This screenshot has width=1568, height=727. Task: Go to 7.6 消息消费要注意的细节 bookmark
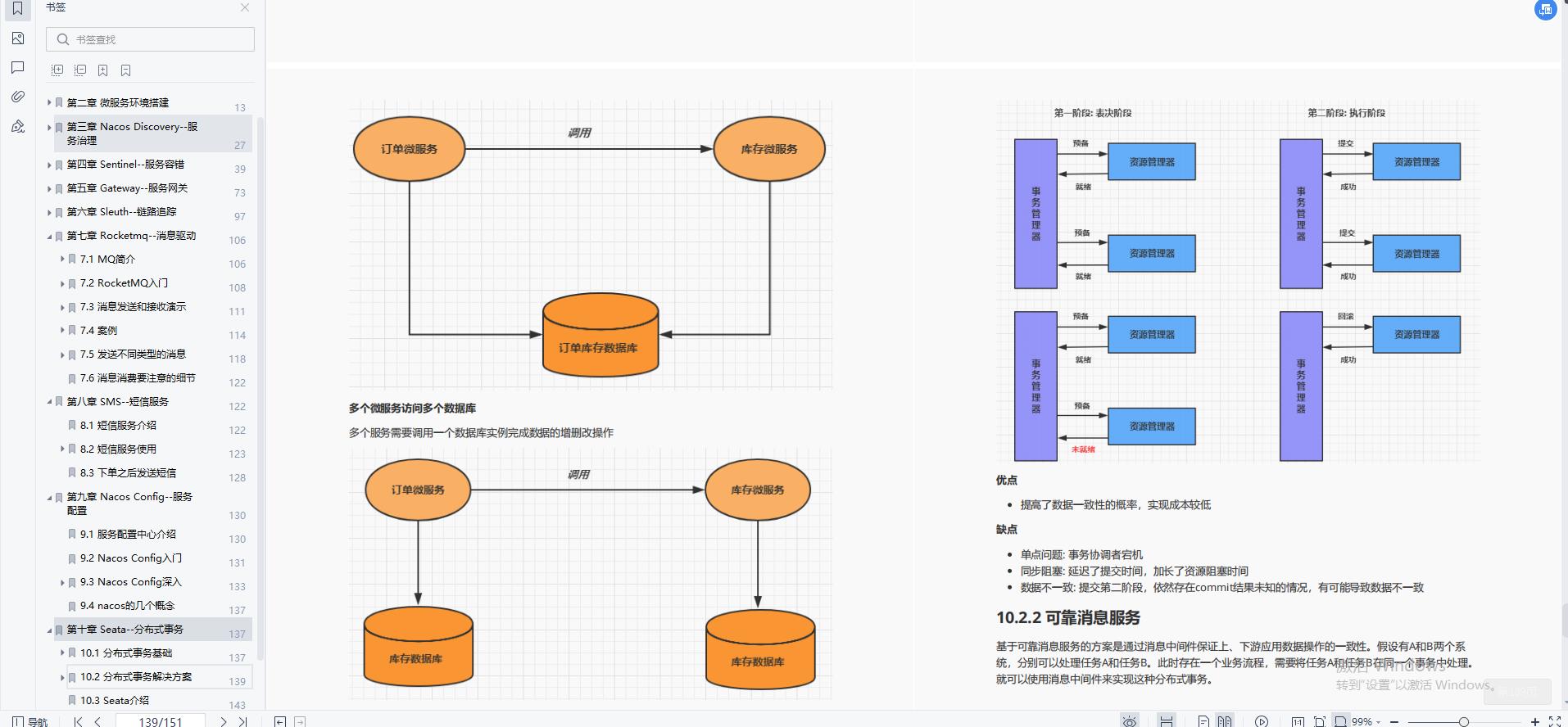pyautogui.click(x=138, y=378)
